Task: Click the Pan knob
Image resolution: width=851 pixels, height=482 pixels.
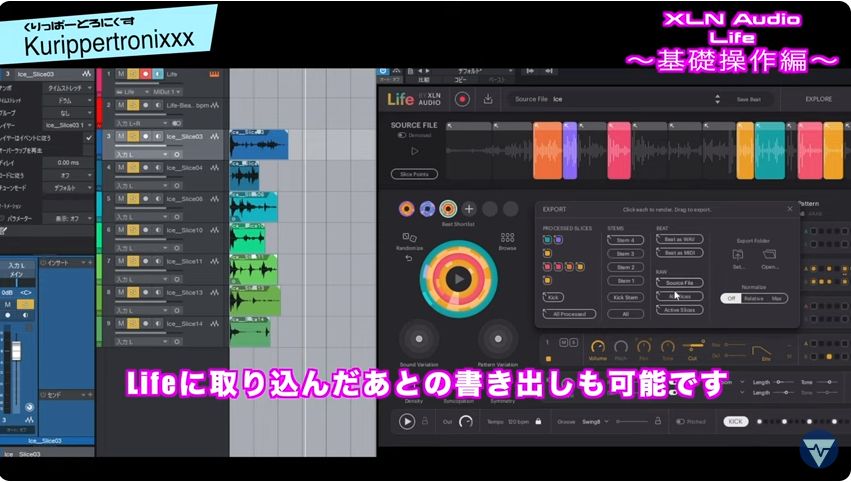Action: pos(644,347)
